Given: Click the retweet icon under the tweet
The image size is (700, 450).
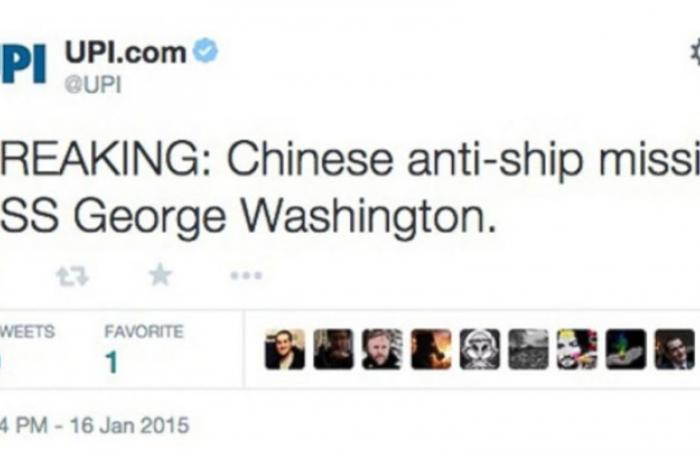Looking at the screenshot, I should [73, 276].
